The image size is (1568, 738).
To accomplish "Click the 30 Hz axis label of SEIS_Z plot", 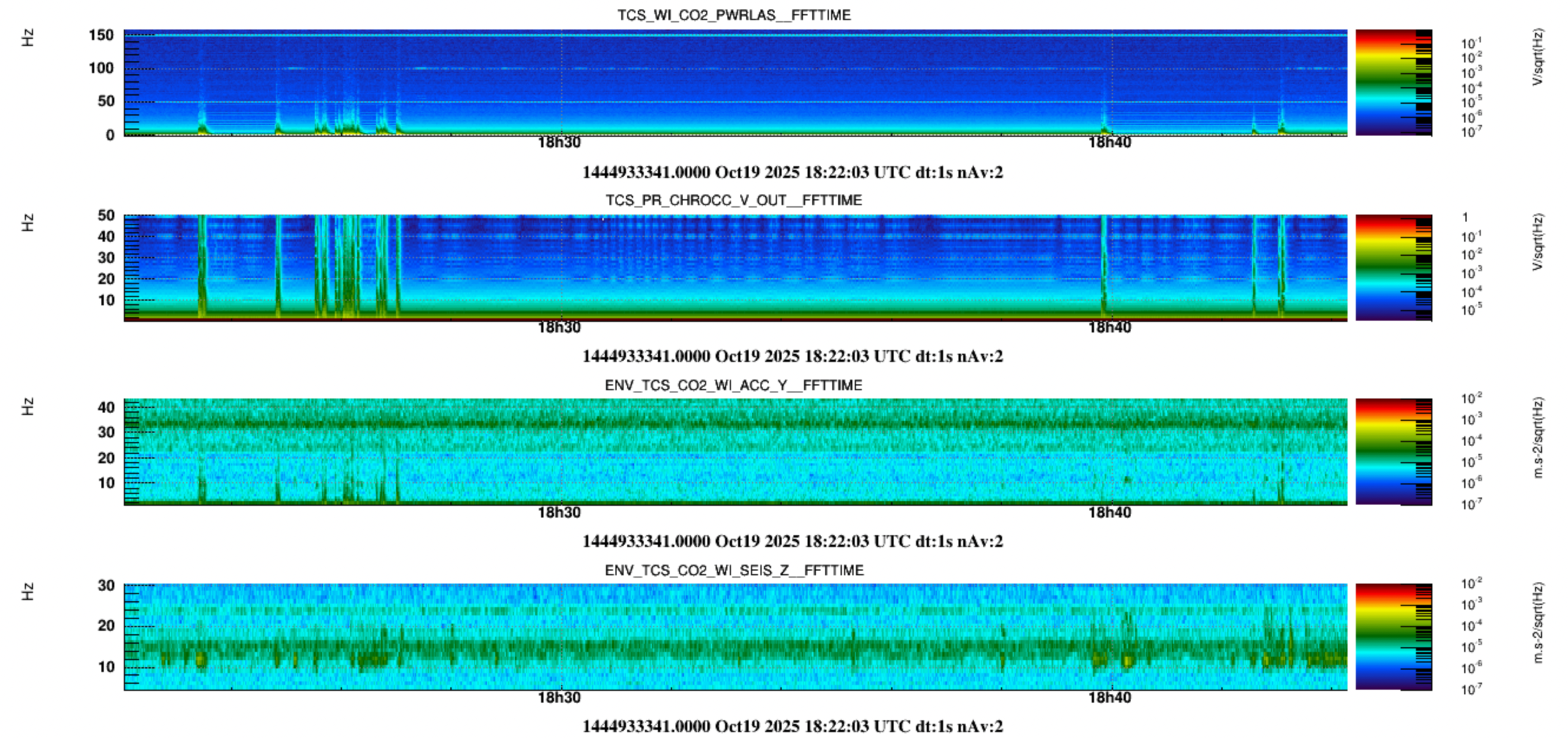I will coord(106,586).
